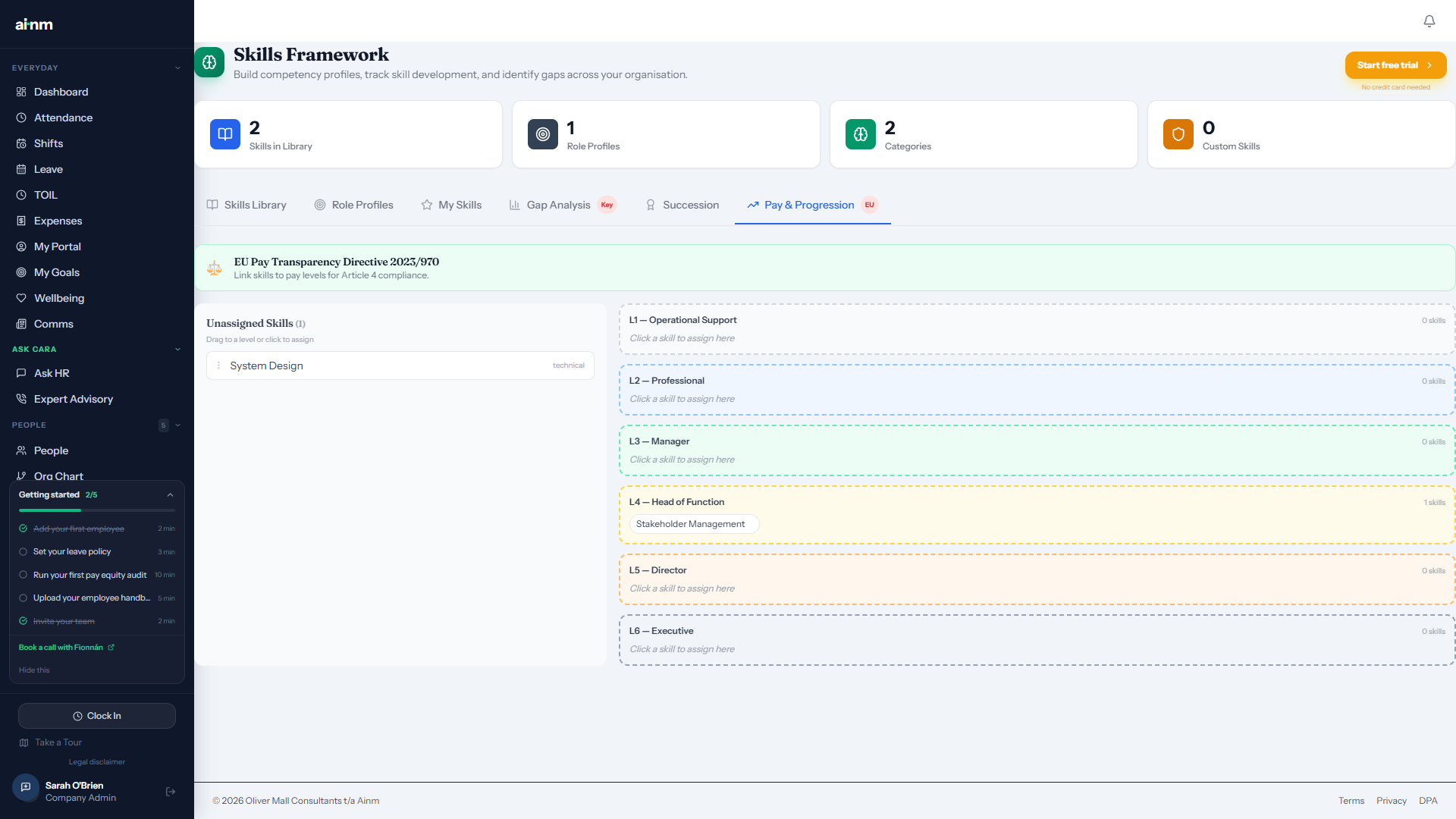Select the My Skills tab

[x=451, y=205]
